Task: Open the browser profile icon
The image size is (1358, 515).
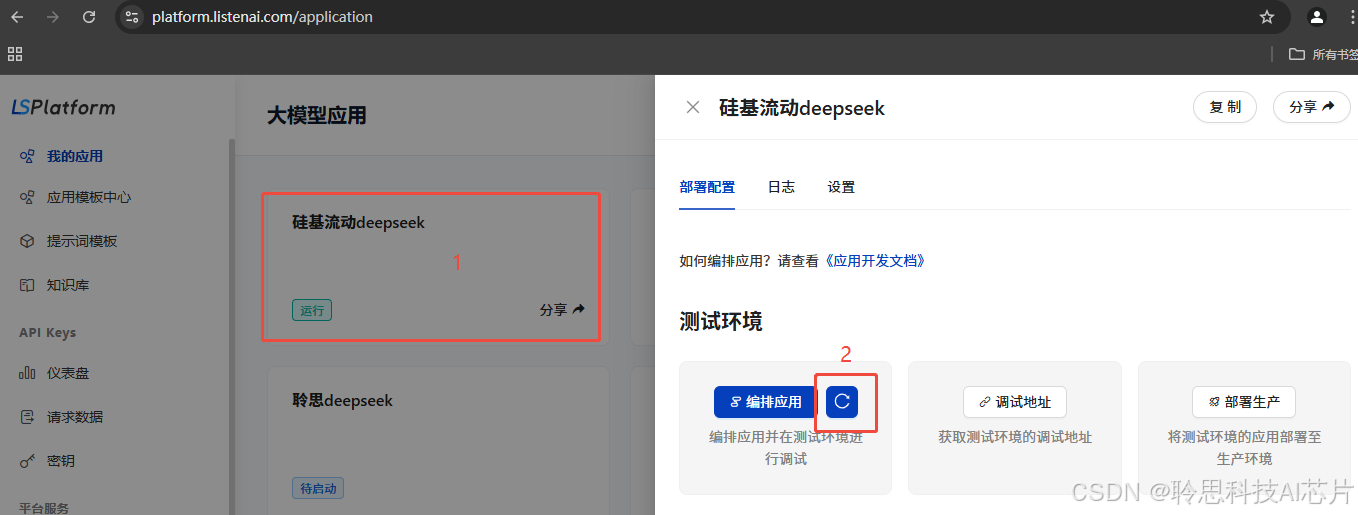Action: (1317, 17)
